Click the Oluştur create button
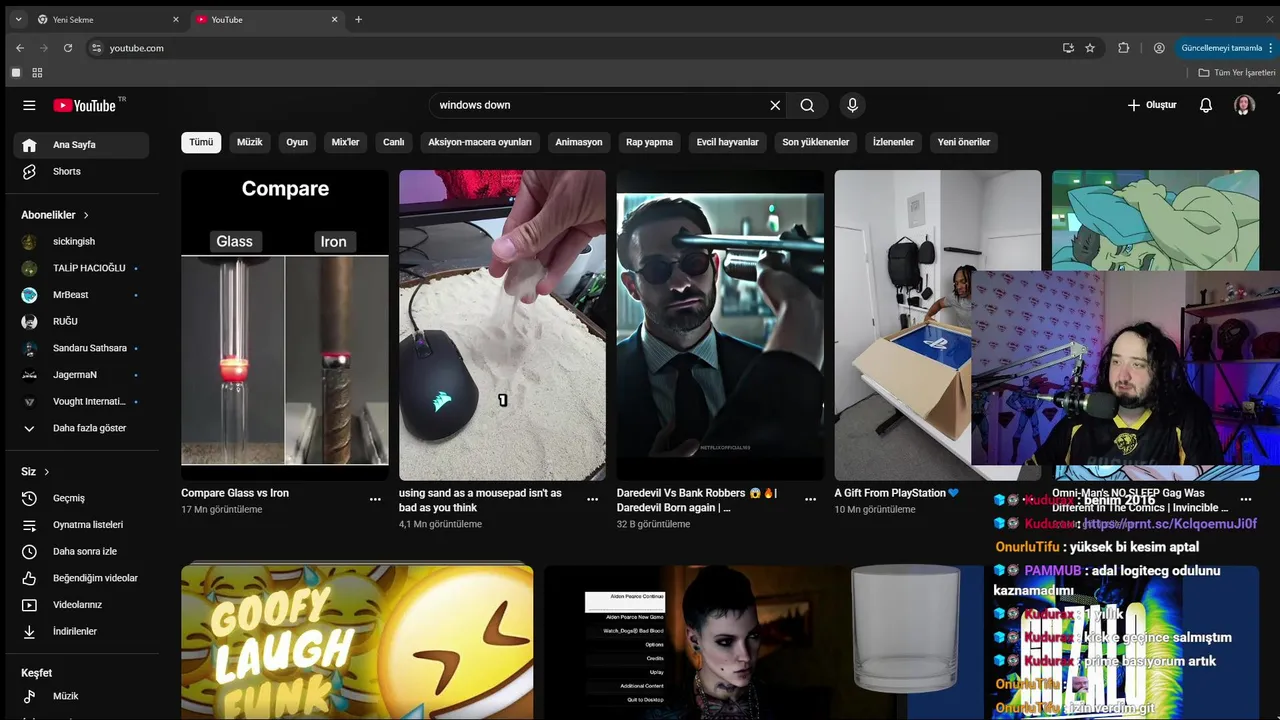This screenshot has width=1280, height=720. pyautogui.click(x=1152, y=105)
